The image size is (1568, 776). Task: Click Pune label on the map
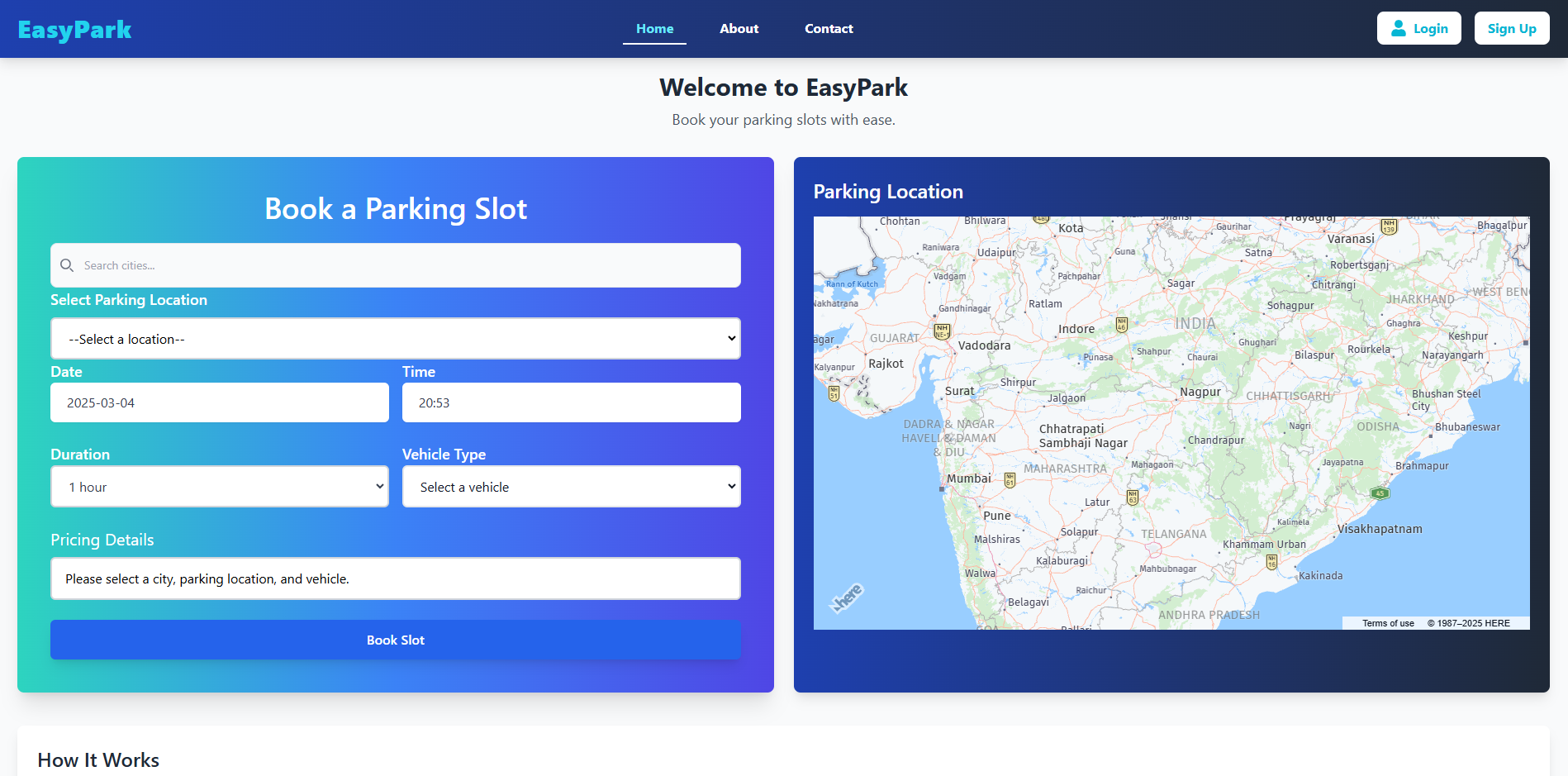point(997,516)
